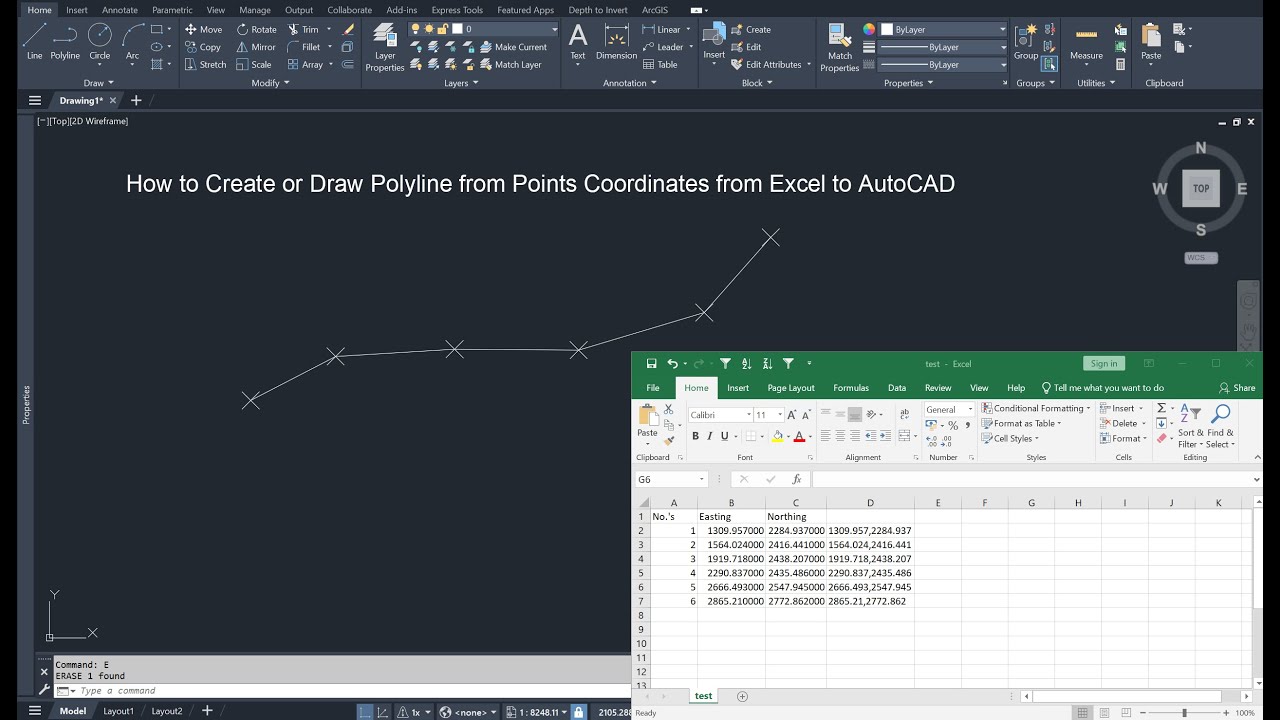This screenshot has width=1280, height=720.
Task: Open Excel Formulas tab
Action: tap(851, 388)
